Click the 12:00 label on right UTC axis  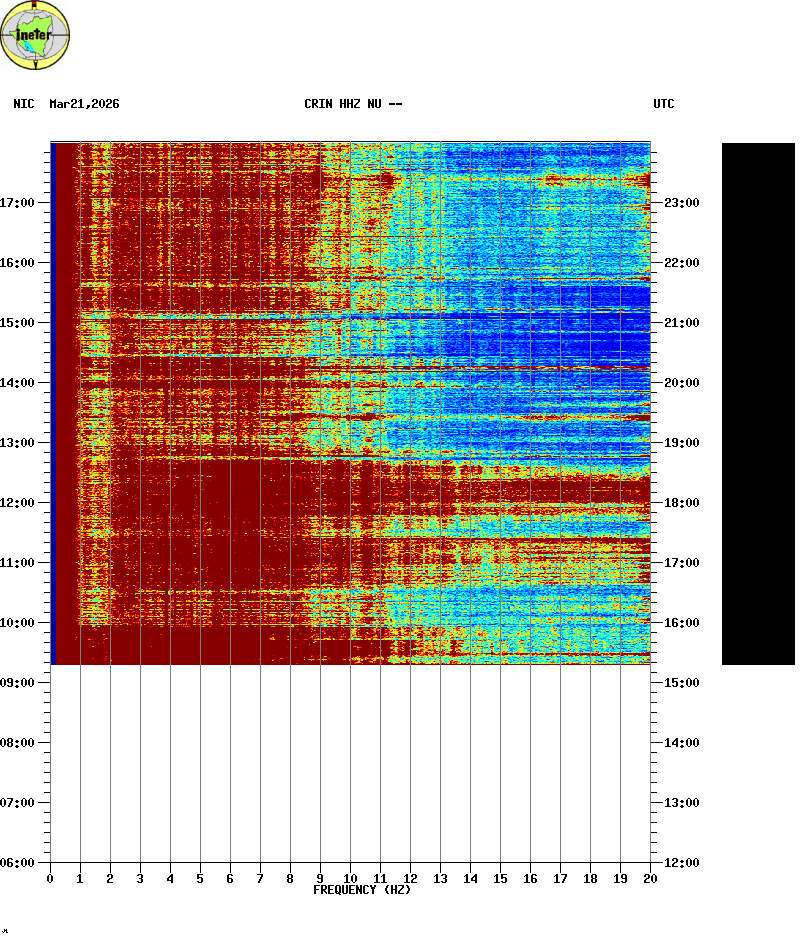tap(681, 863)
